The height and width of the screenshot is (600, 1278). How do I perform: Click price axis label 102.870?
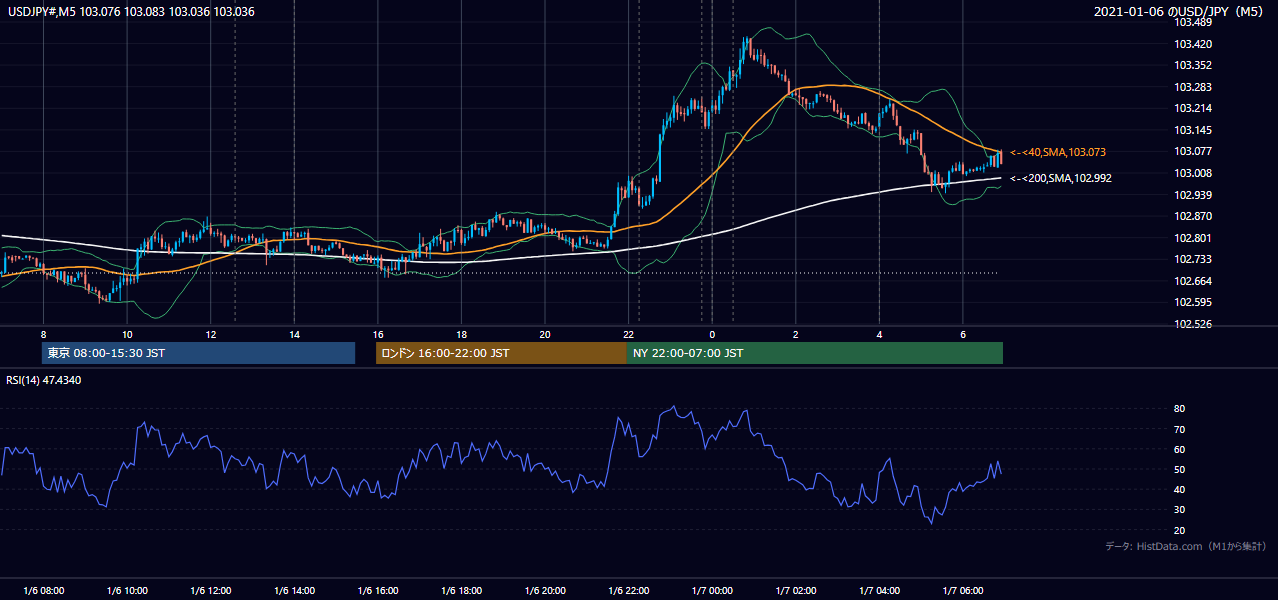click(x=1193, y=216)
